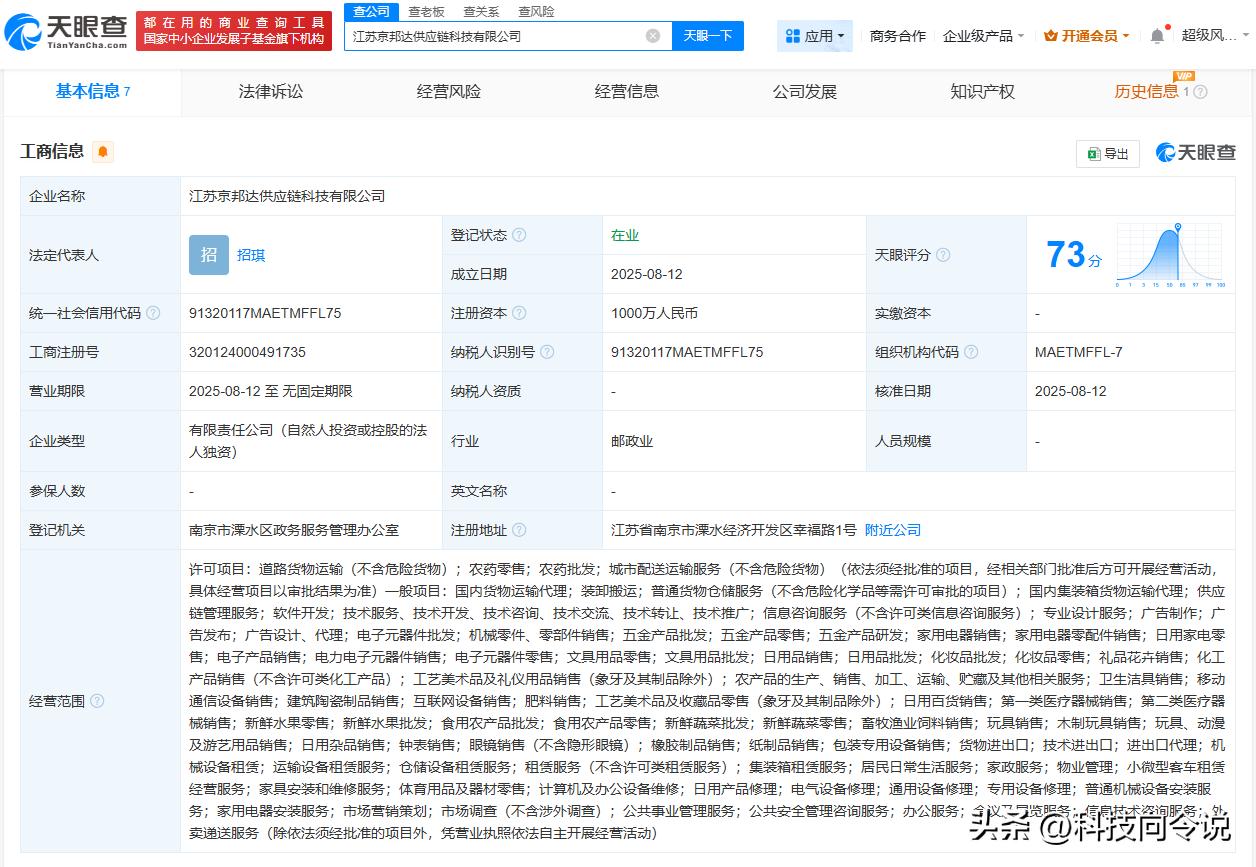Switch to the 查风险 search tab

(x=536, y=11)
